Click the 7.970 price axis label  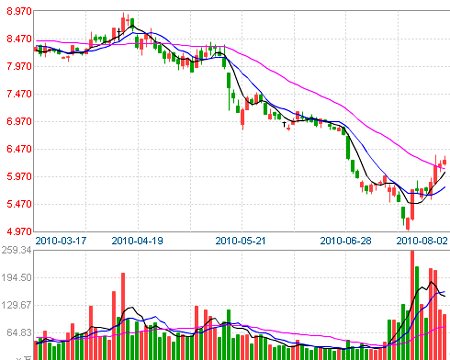click(19, 66)
